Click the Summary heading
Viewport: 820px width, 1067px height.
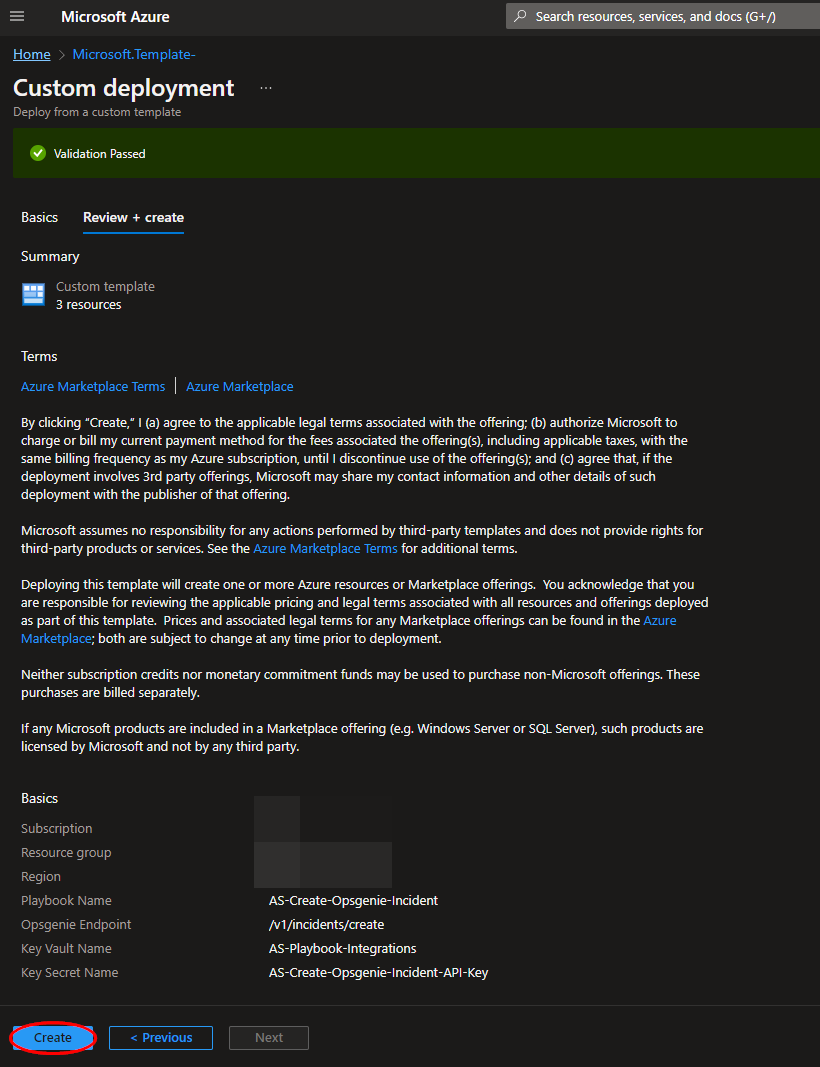point(50,257)
